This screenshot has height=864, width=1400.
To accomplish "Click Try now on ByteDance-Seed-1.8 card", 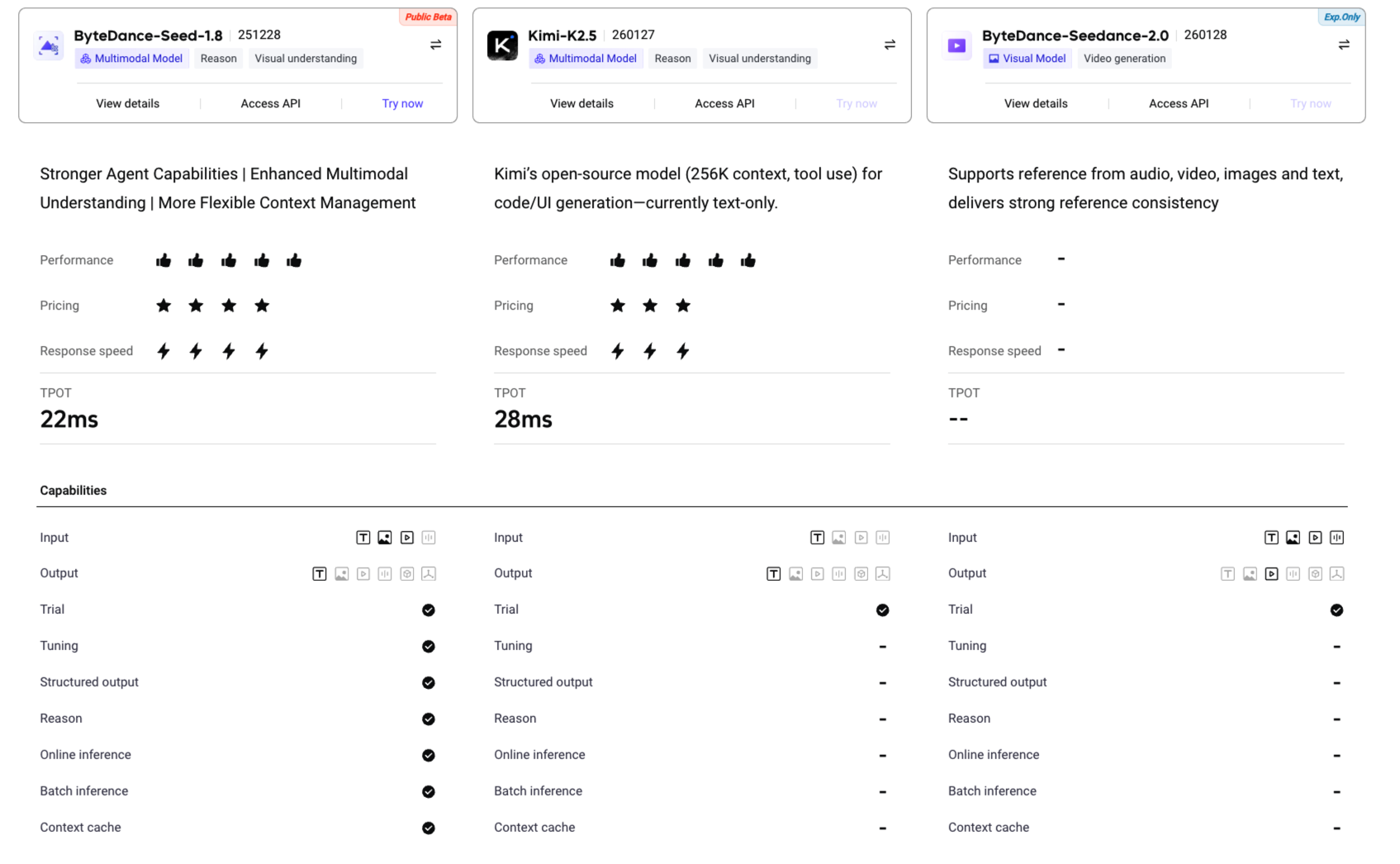I will (x=402, y=103).
